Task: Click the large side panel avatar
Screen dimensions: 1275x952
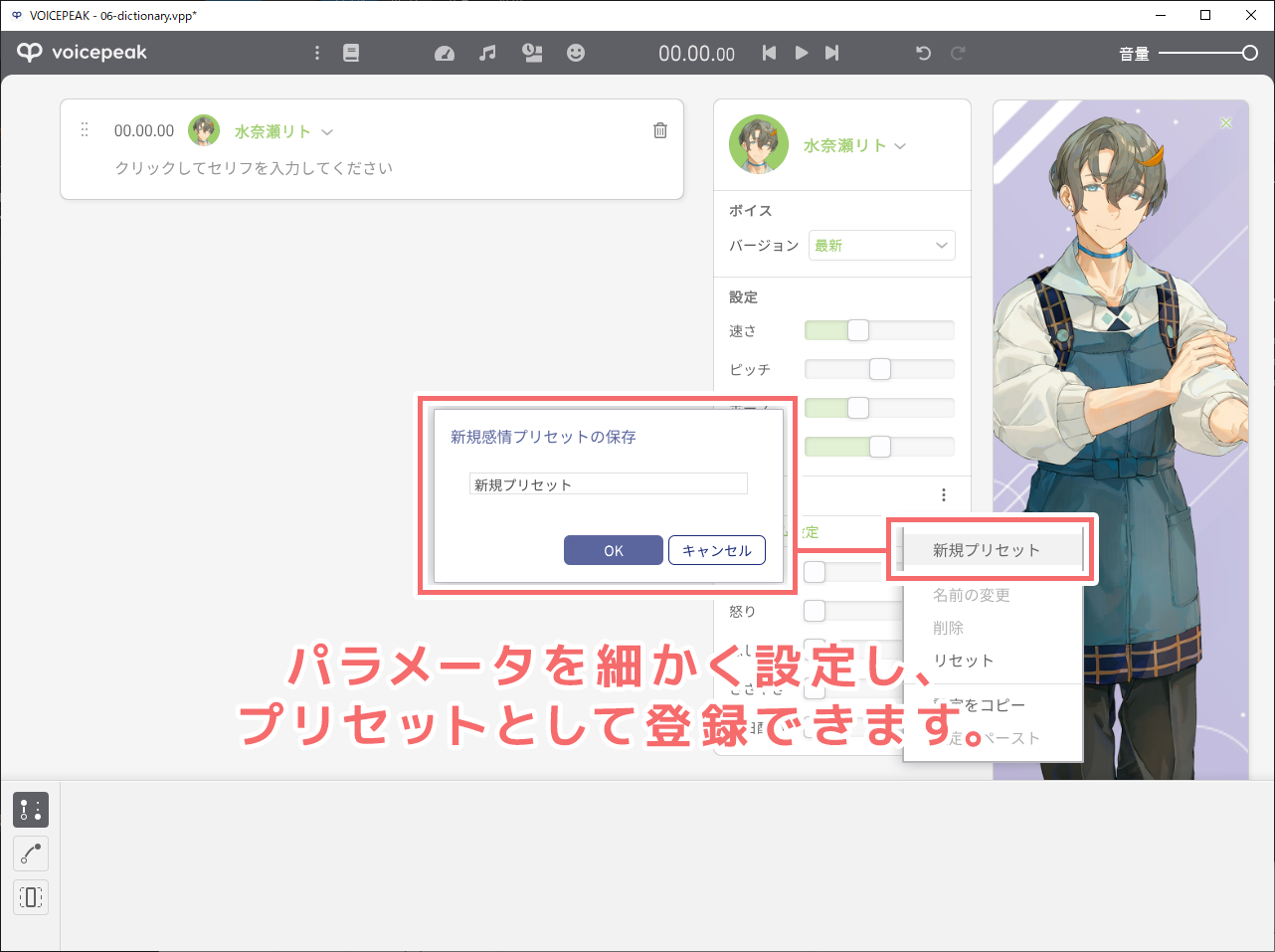Action: click(759, 144)
